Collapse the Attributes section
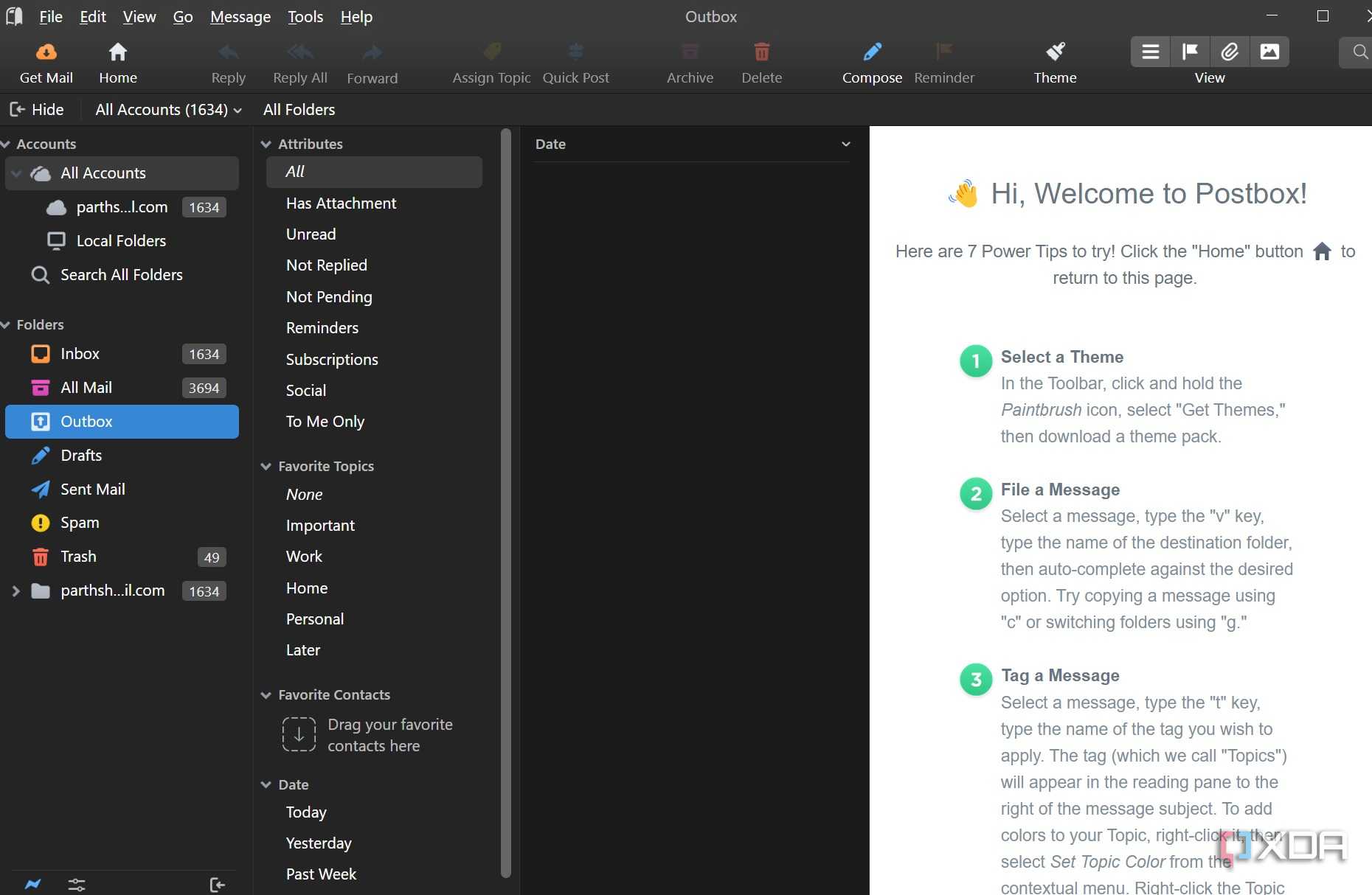The width and height of the screenshot is (1372, 895). 266,144
